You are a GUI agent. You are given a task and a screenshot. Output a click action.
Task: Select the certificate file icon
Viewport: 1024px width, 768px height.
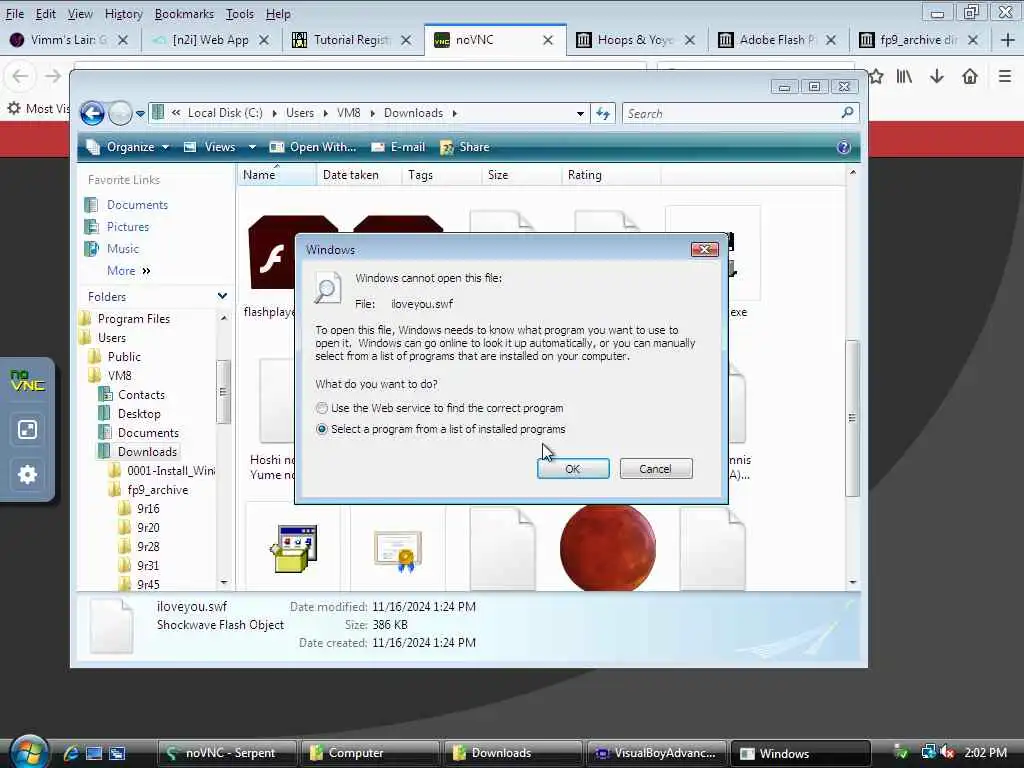click(398, 551)
